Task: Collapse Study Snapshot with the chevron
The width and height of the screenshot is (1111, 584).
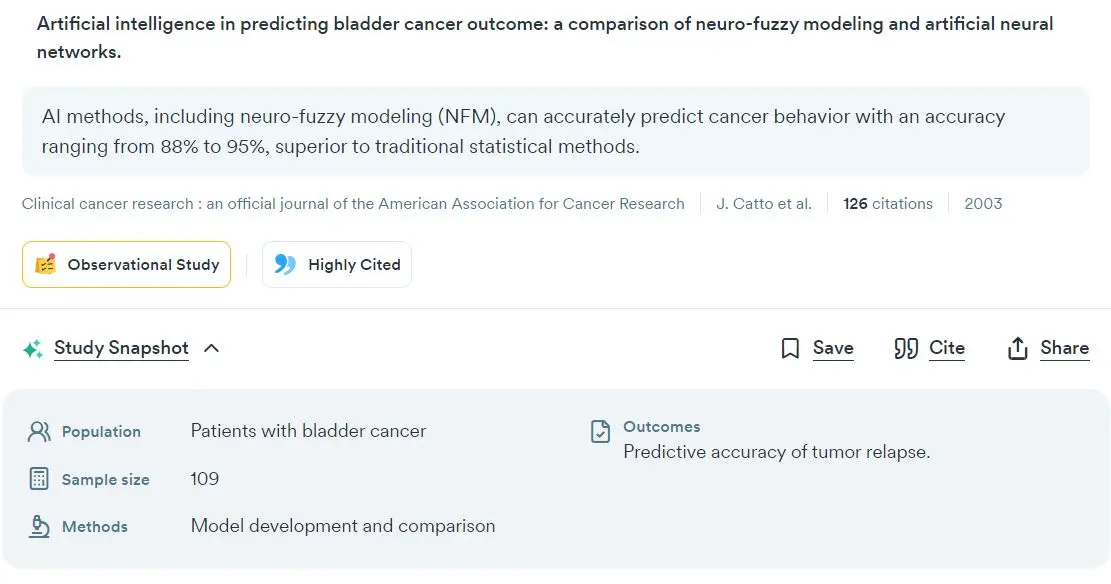Action: 211,348
